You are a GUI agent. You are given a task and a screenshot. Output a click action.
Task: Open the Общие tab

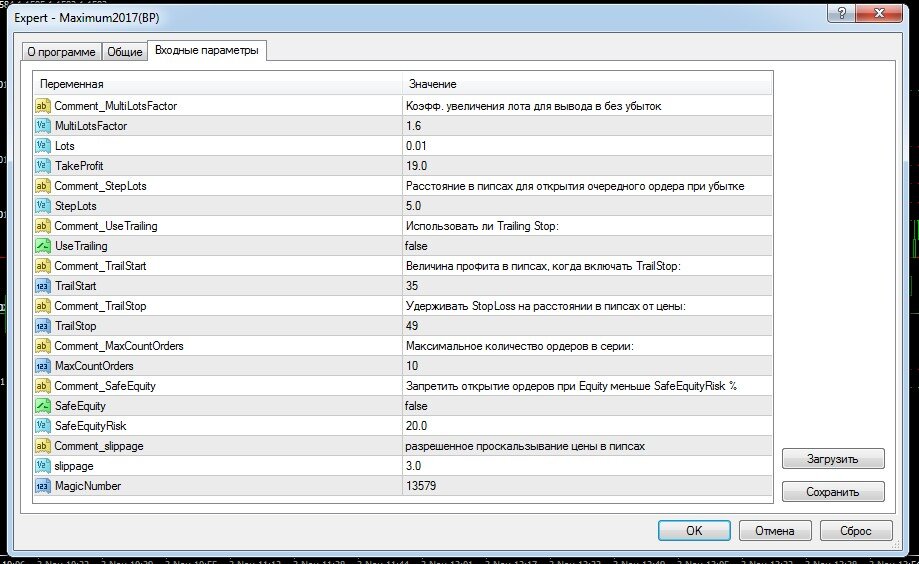coord(124,52)
